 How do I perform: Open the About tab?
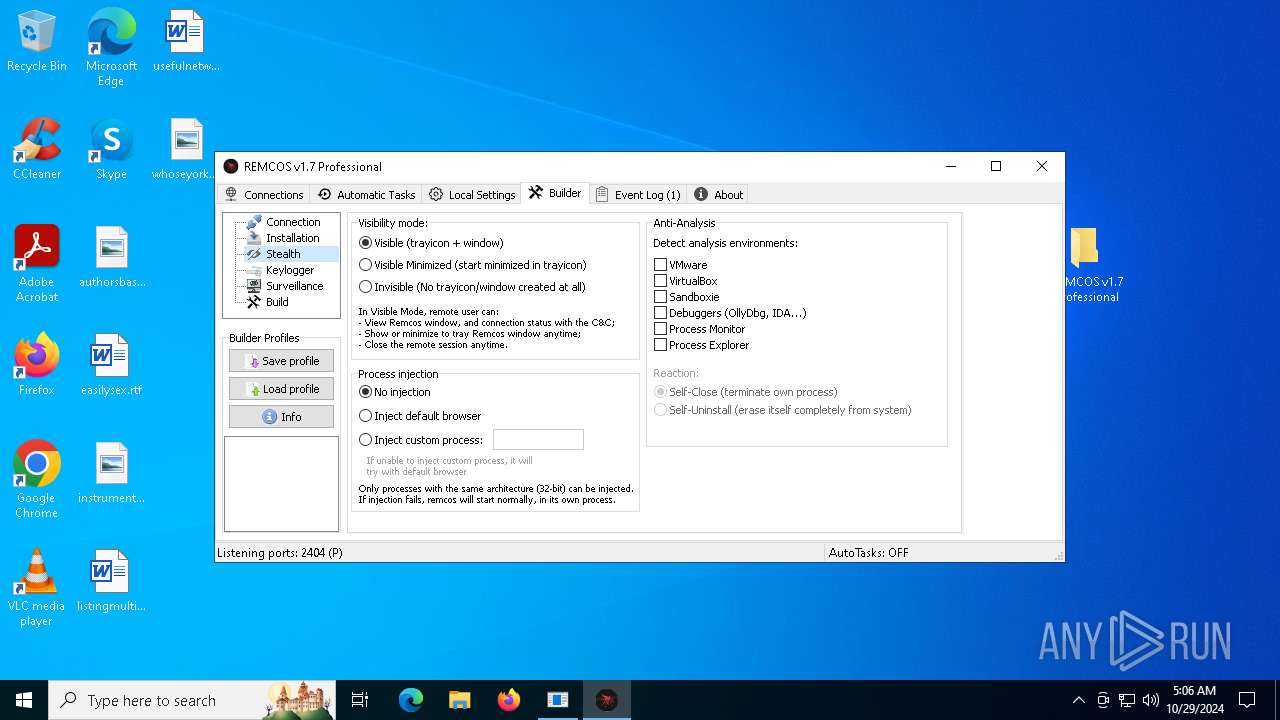pos(718,195)
